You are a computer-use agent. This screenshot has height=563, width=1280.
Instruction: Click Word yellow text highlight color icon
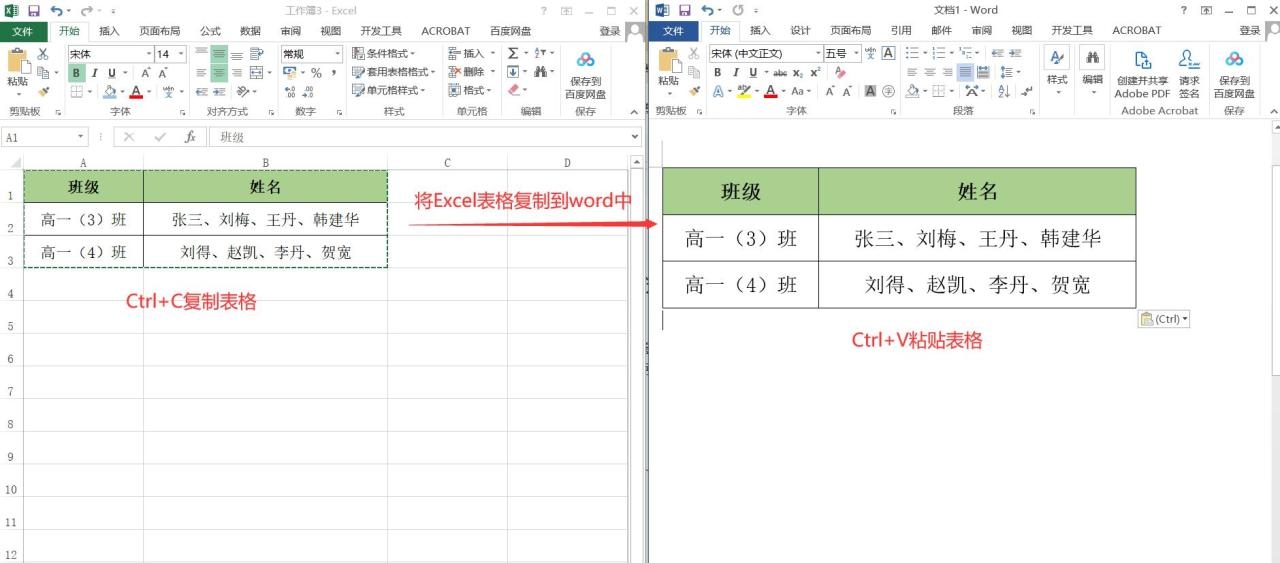coord(743,91)
